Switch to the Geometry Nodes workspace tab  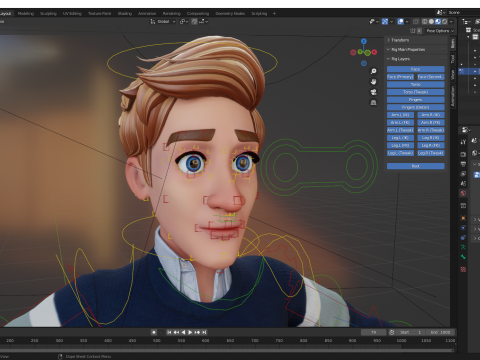coord(230,13)
